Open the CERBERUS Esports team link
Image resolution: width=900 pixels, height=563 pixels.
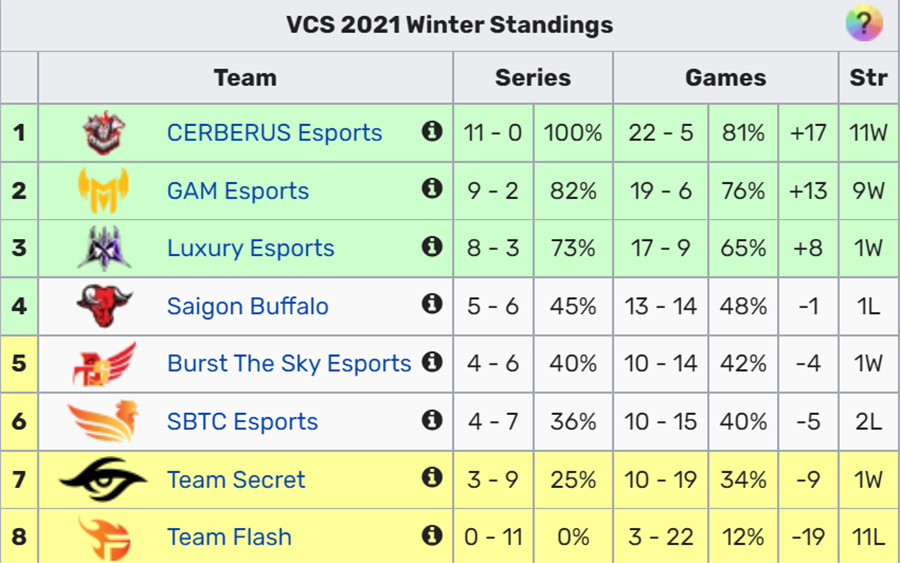(x=274, y=133)
